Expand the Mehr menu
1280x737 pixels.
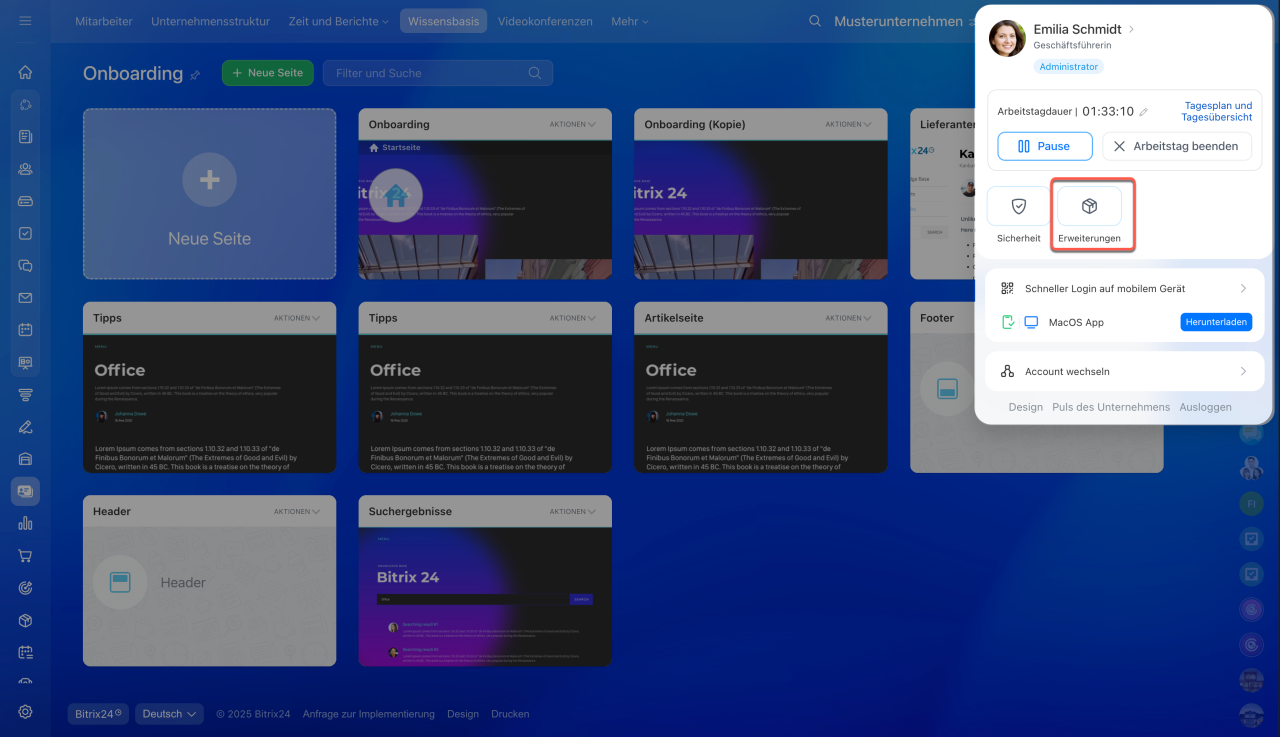tap(630, 21)
